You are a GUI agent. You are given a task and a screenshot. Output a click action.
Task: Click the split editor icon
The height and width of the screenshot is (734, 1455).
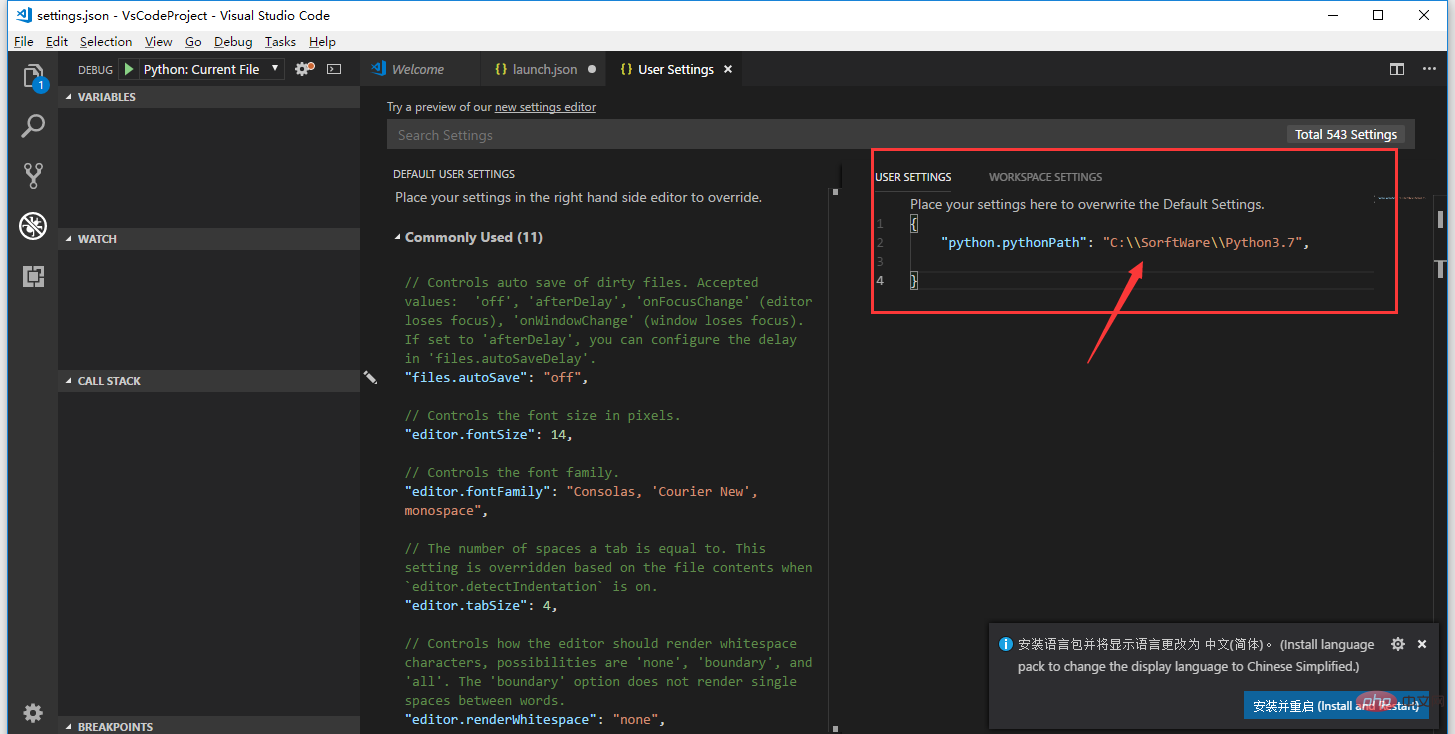click(x=1396, y=69)
